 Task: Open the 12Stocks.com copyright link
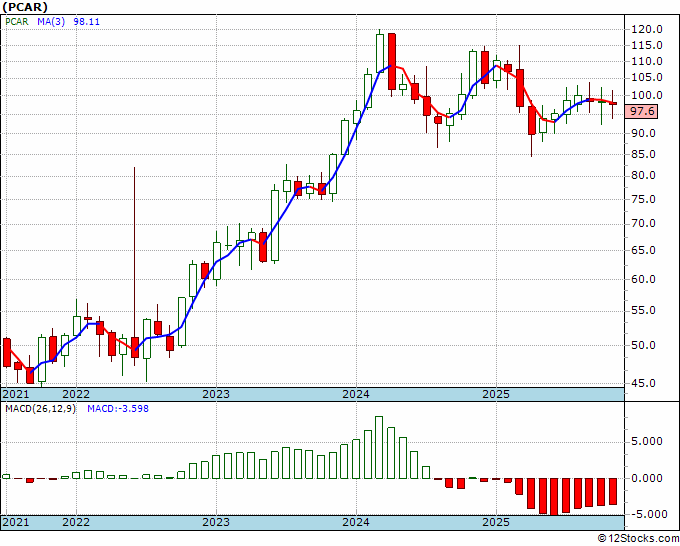(x=638, y=539)
